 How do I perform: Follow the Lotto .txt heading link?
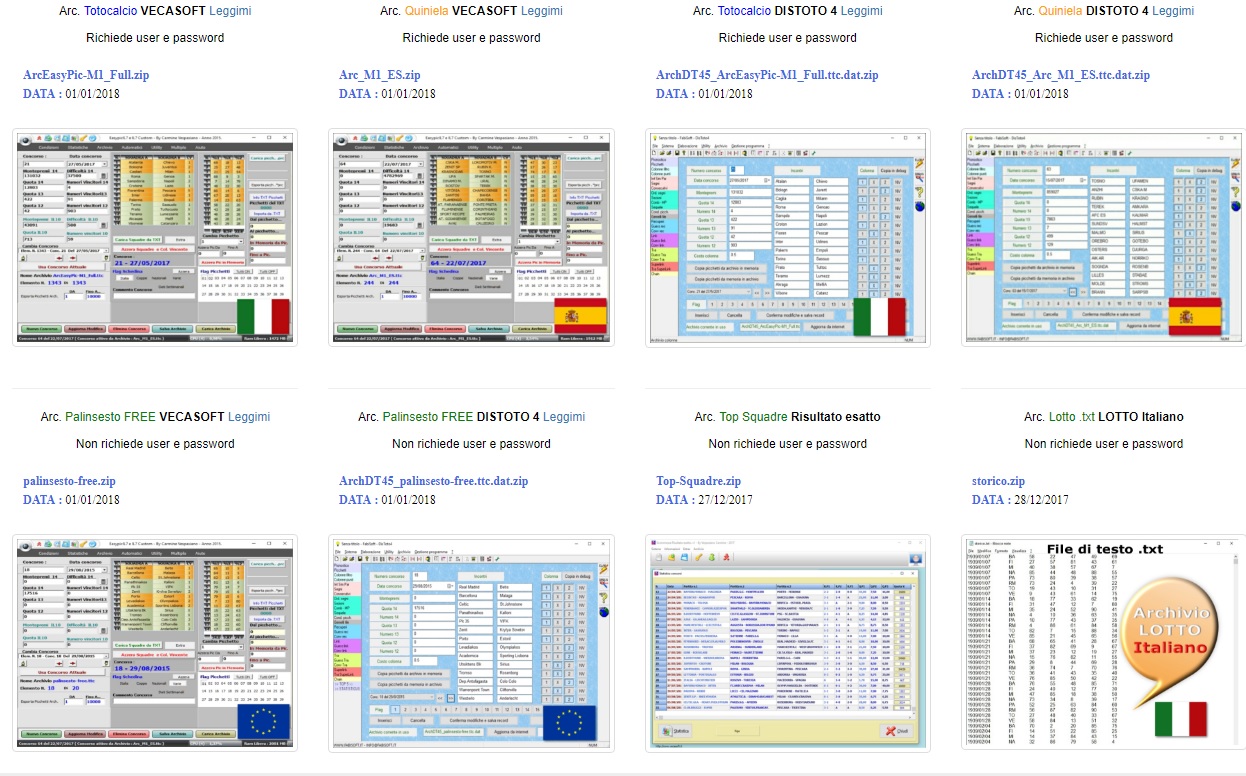click(x=1072, y=417)
